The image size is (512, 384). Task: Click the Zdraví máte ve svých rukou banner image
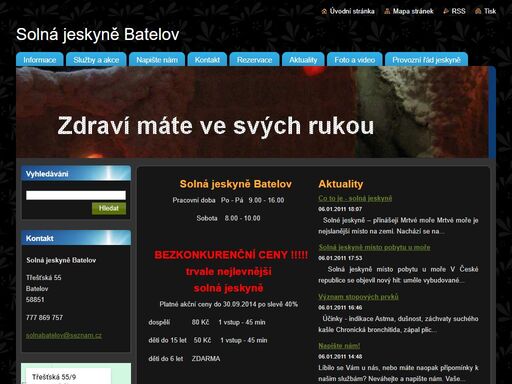click(x=252, y=112)
